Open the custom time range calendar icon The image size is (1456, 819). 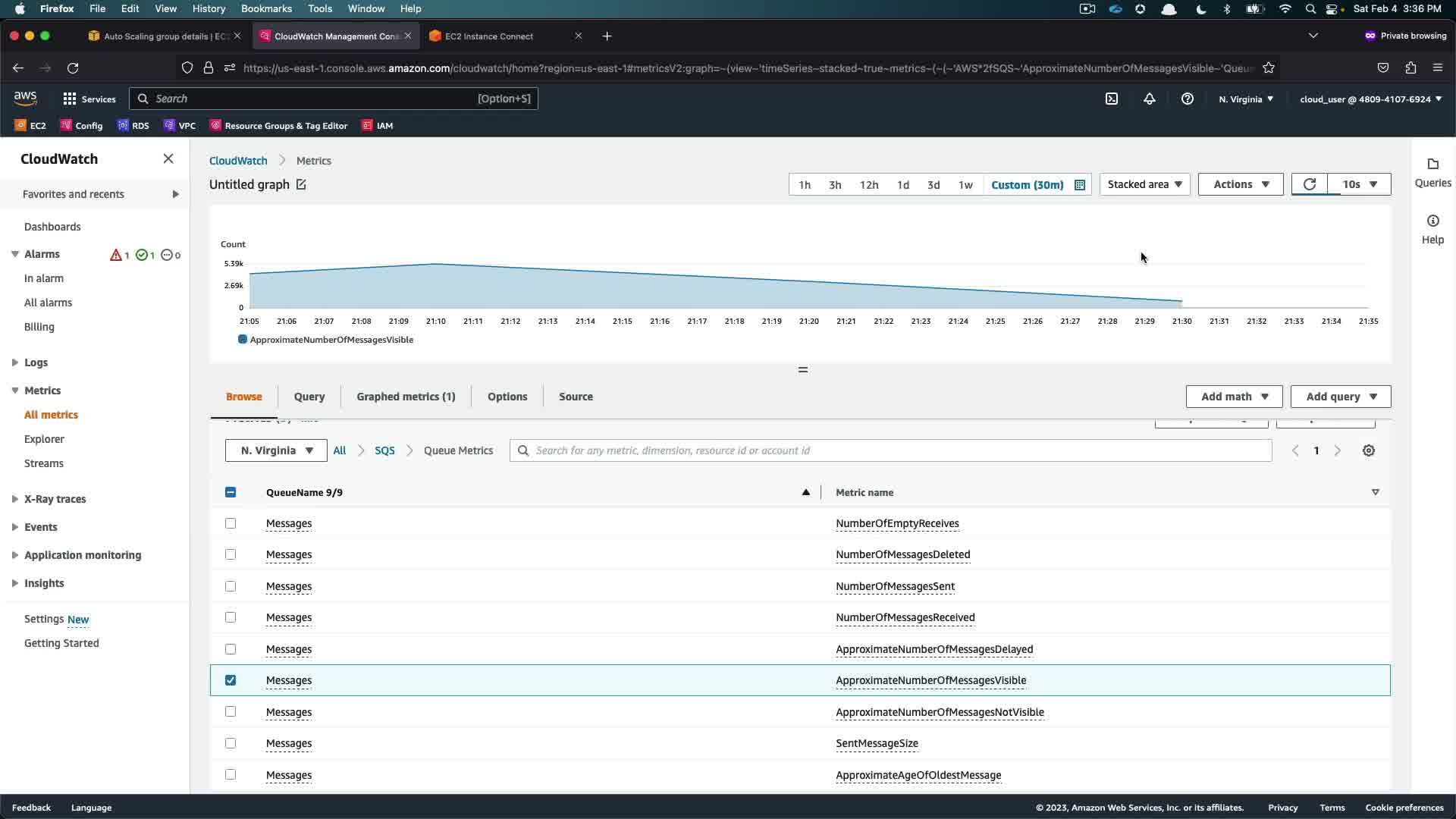coord(1080,185)
